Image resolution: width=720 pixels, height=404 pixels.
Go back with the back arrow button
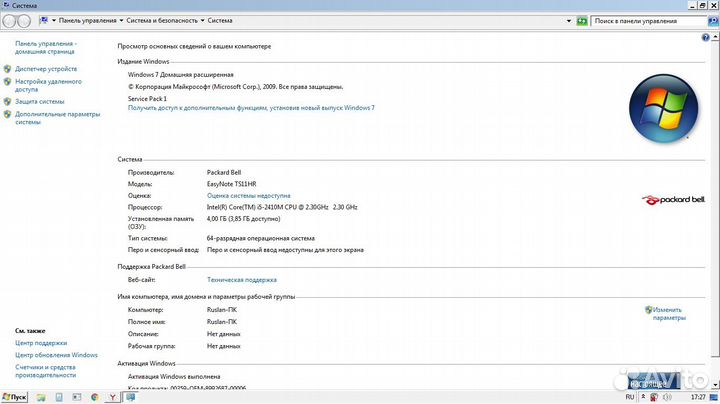(9, 21)
